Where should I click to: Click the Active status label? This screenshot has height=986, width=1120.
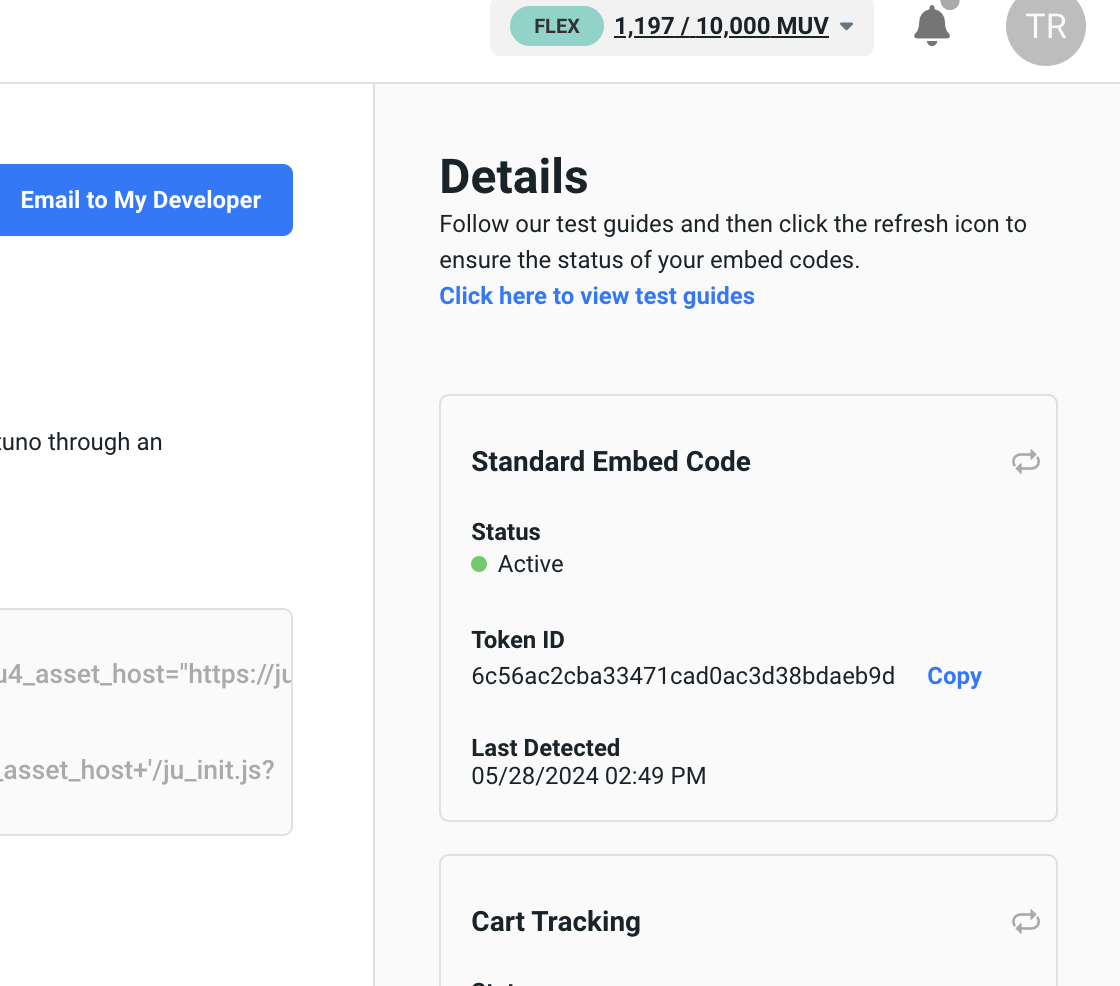pyautogui.click(x=531, y=565)
